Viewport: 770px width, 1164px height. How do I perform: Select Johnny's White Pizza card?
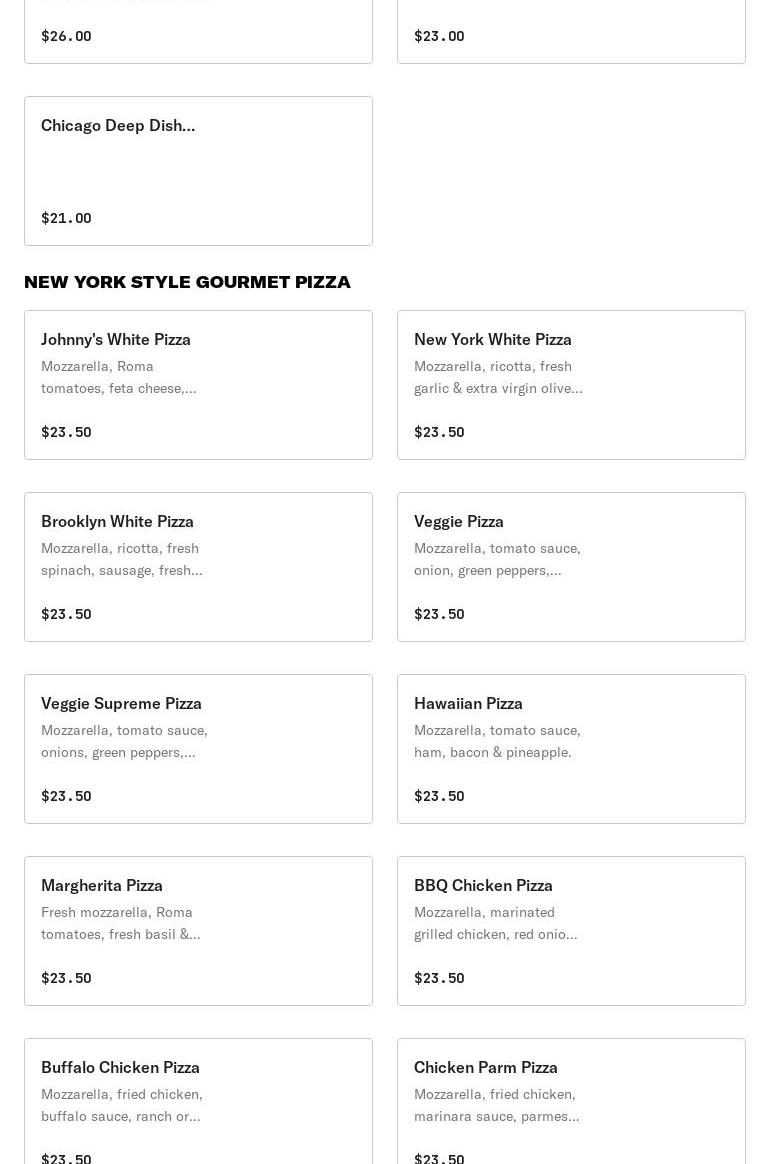coord(198,385)
